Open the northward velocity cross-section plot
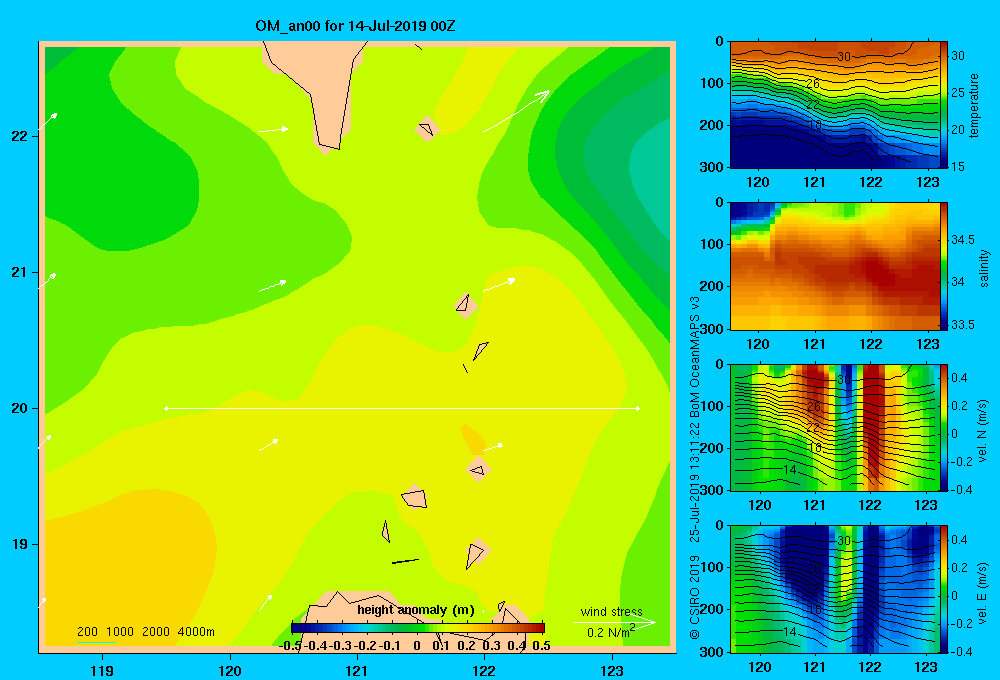Screen dimensions: 1000x680 pos(834,427)
